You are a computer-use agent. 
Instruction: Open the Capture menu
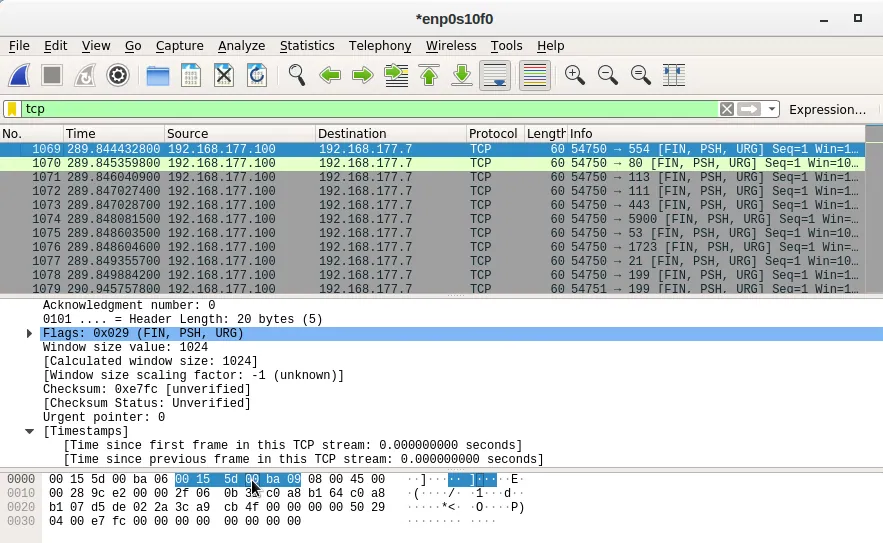[x=180, y=46]
